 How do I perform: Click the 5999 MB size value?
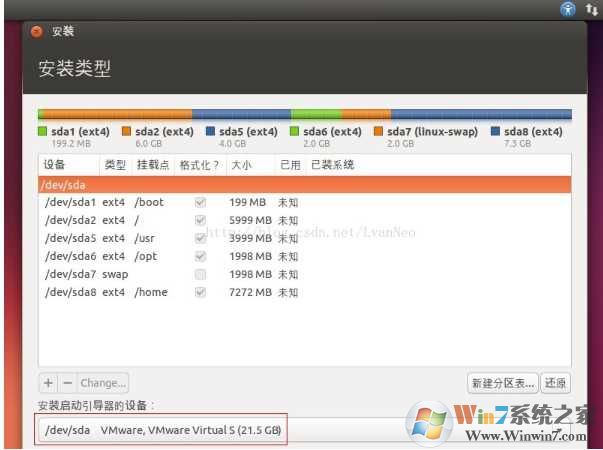click(x=250, y=220)
